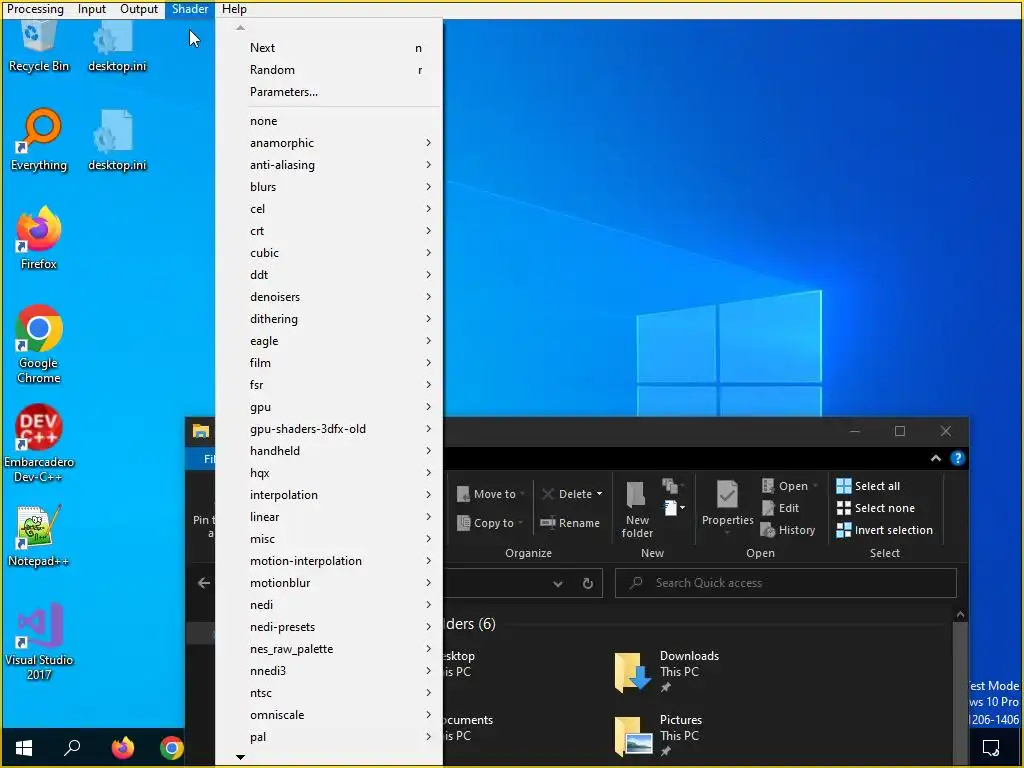Image resolution: width=1024 pixels, height=768 pixels.
Task: Click Rename in Explorer ribbon
Action: pyautogui.click(x=569, y=523)
